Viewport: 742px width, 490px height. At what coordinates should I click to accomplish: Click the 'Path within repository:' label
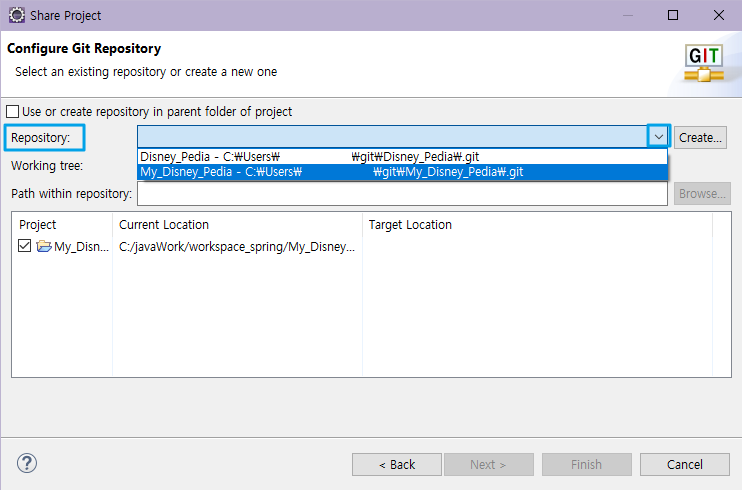point(71,194)
